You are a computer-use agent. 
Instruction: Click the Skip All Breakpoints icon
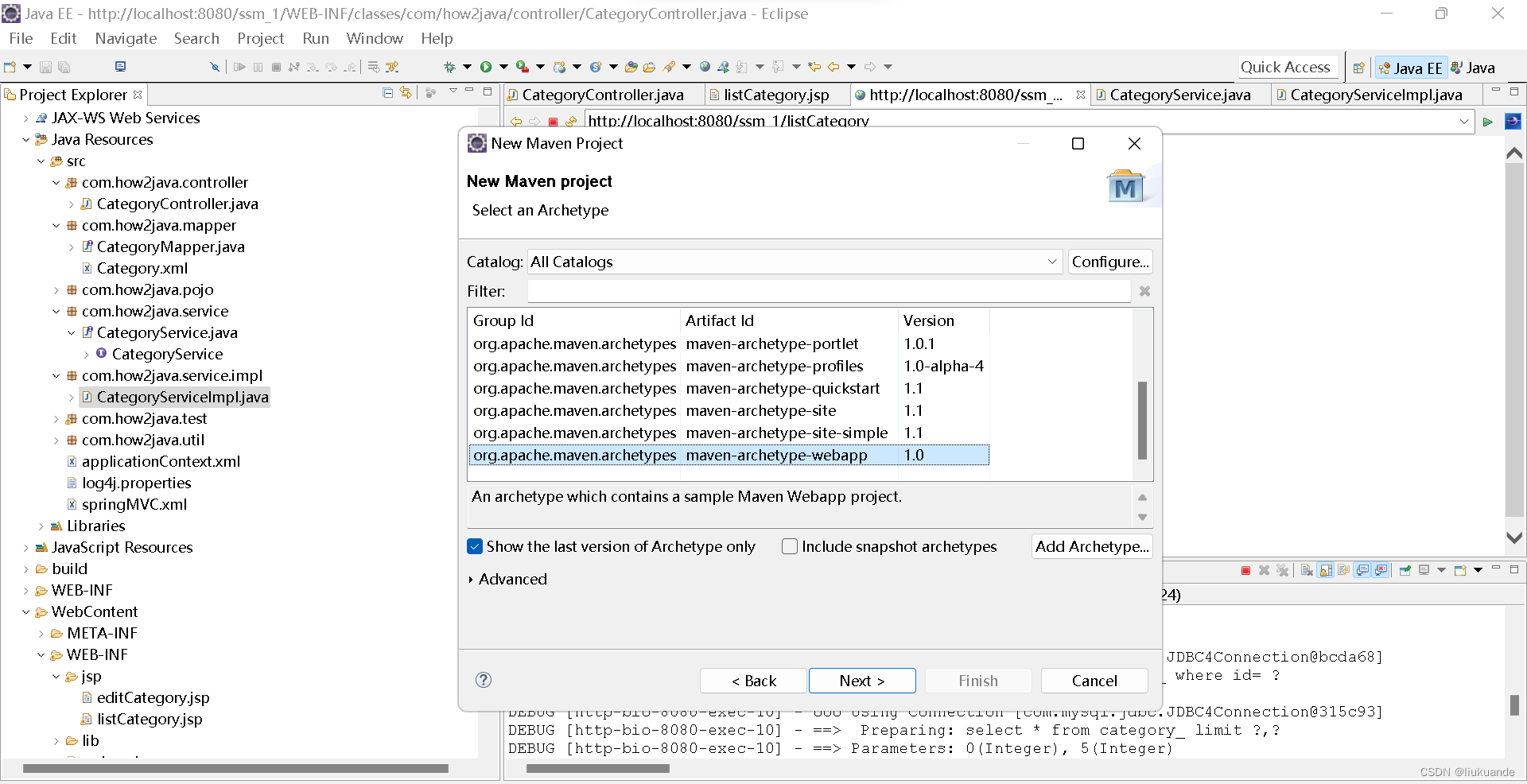coord(214,67)
